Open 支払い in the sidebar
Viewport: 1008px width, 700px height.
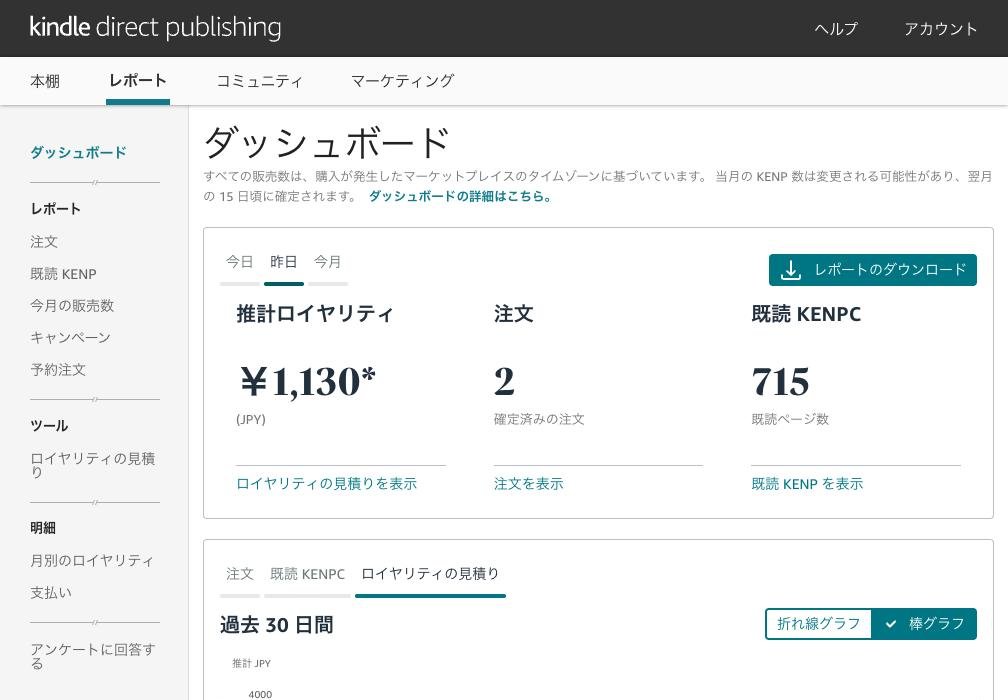(x=51, y=593)
